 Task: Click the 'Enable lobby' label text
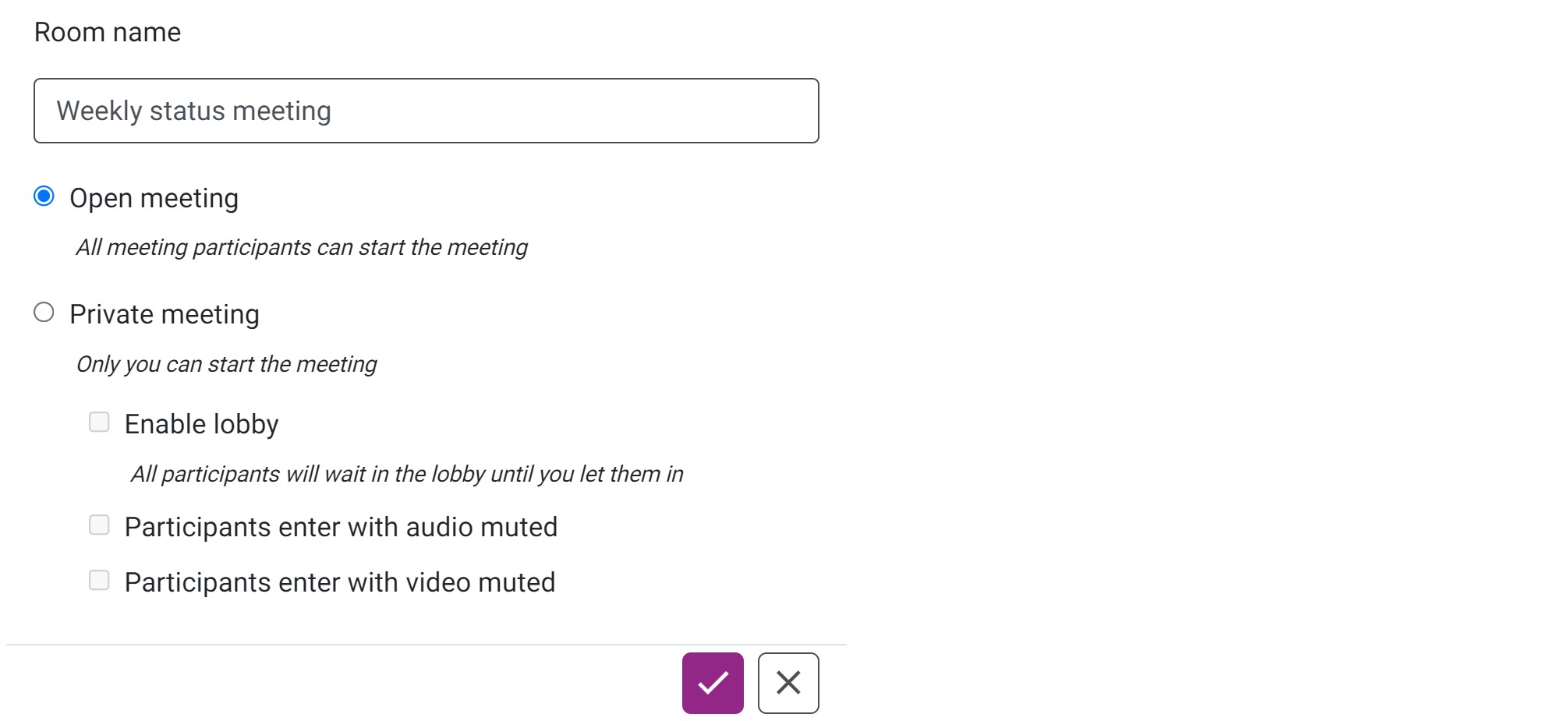pyautogui.click(x=201, y=424)
